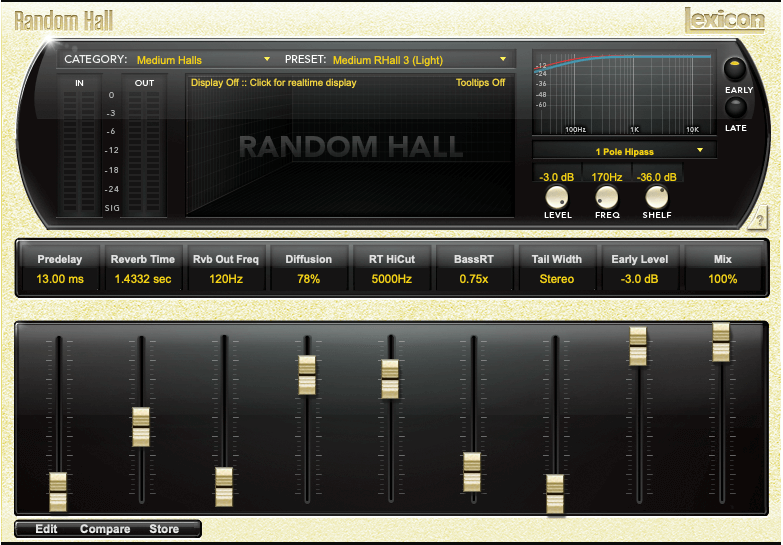Click Predelay value 13.00 ms
783x545 pixels.
[x=60, y=279]
